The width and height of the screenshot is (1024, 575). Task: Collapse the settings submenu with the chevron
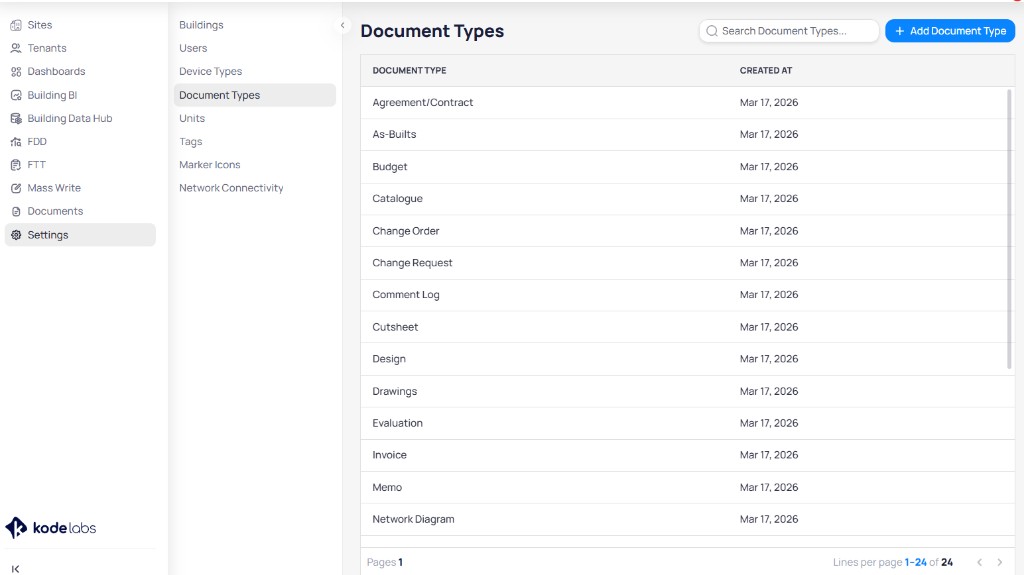click(x=342, y=25)
